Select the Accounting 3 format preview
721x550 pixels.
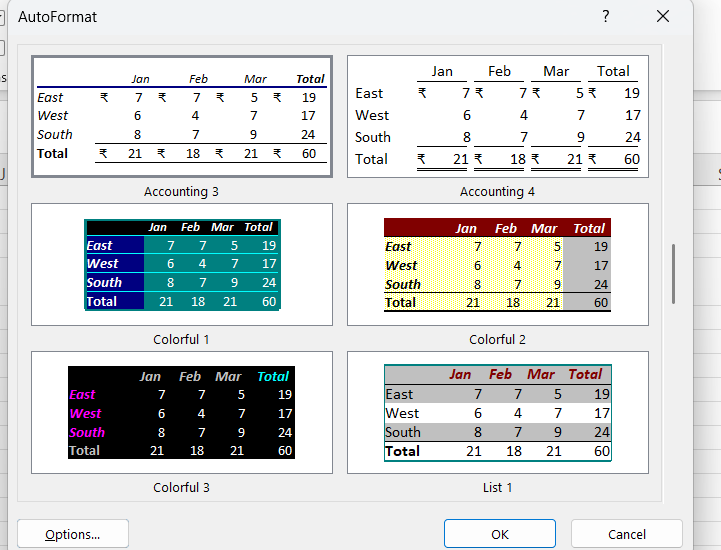point(181,116)
